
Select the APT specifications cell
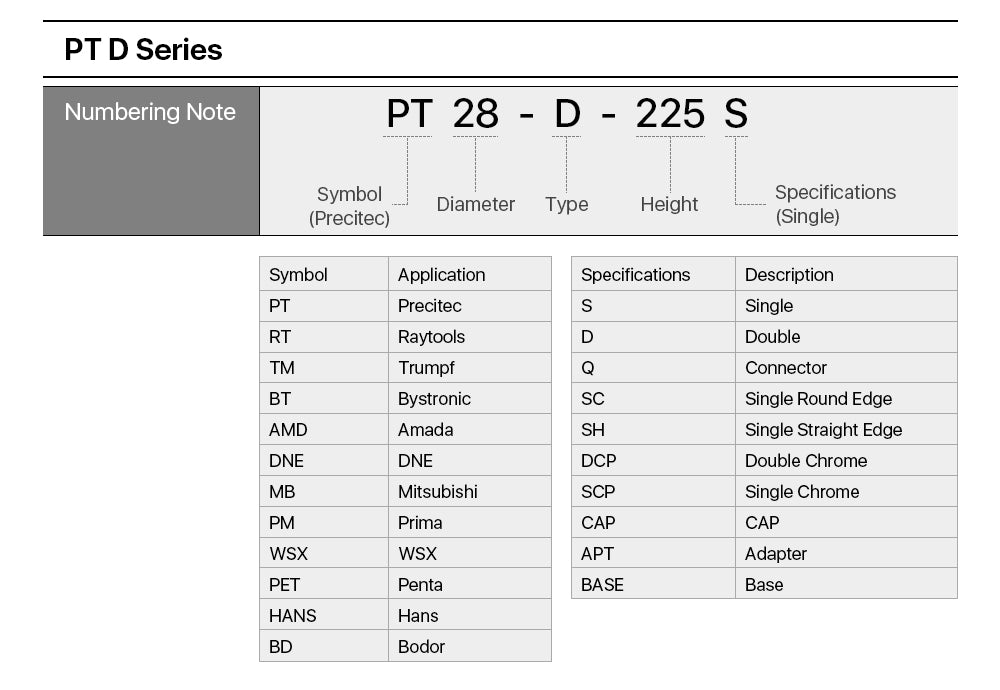(597, 554)
